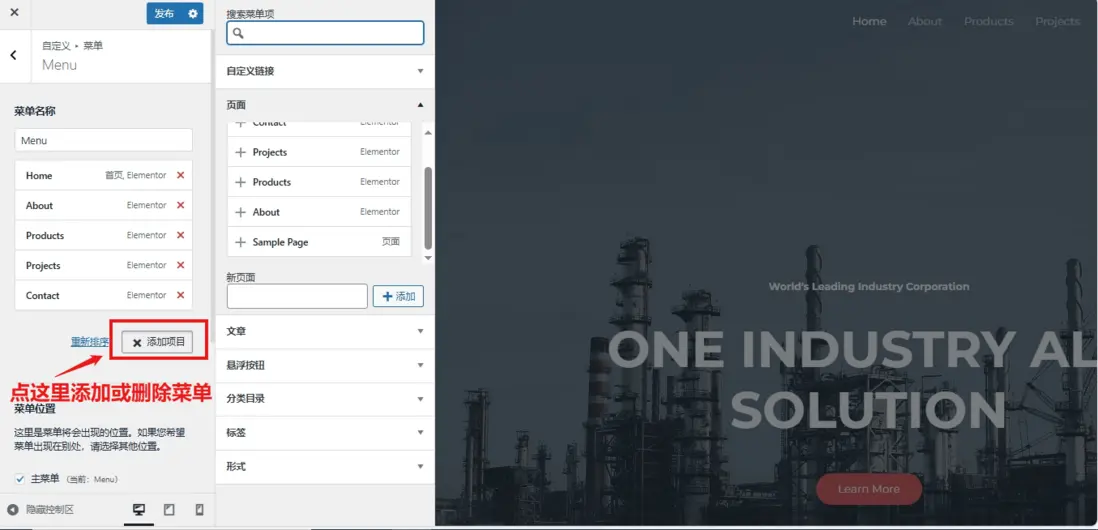This screenshot has width=1098, height=530.
Task: Click About in the site preview navigation
Action: tap(925, 21)
